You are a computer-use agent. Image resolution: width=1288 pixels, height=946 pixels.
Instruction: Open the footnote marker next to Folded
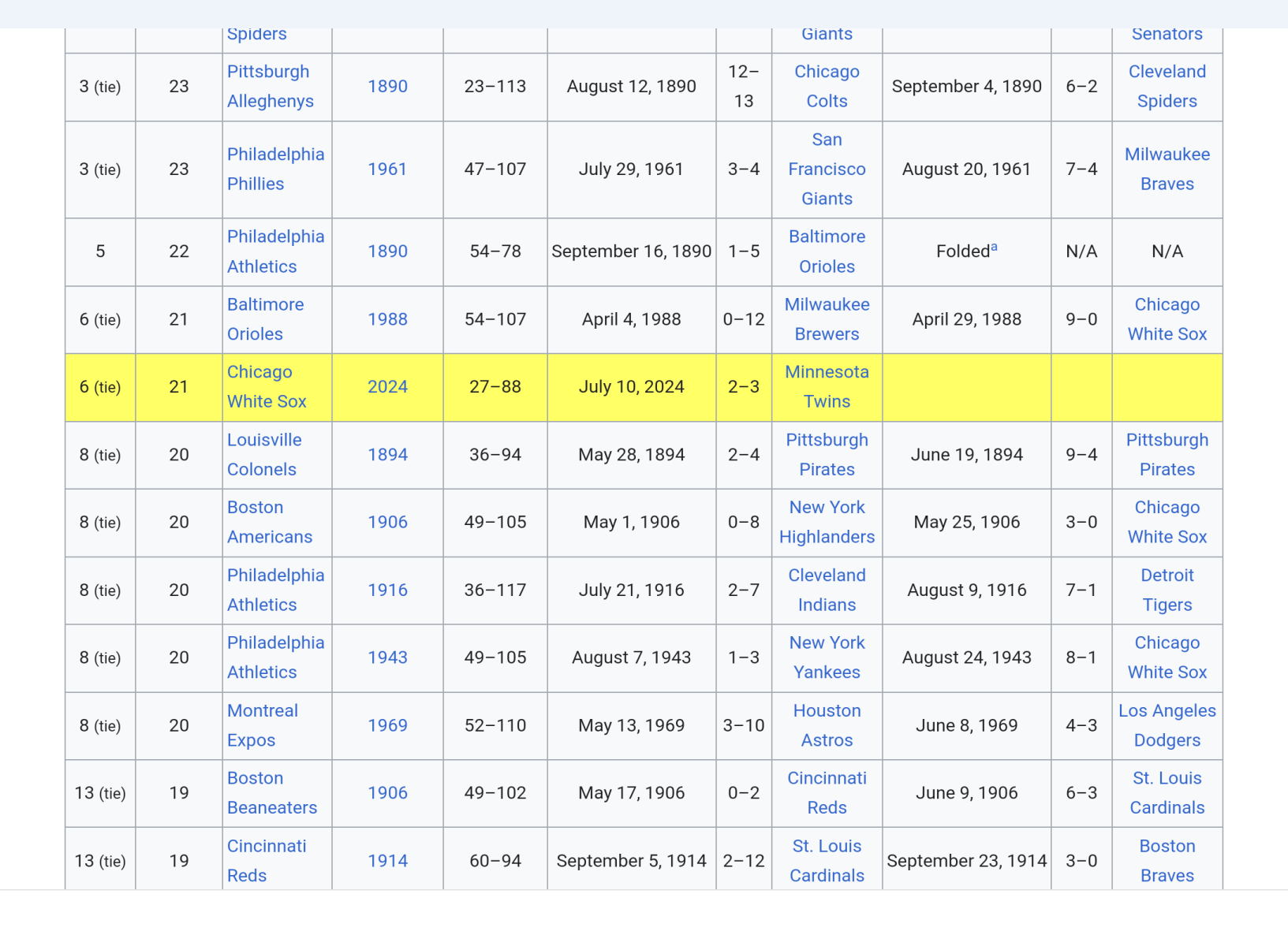994,248
